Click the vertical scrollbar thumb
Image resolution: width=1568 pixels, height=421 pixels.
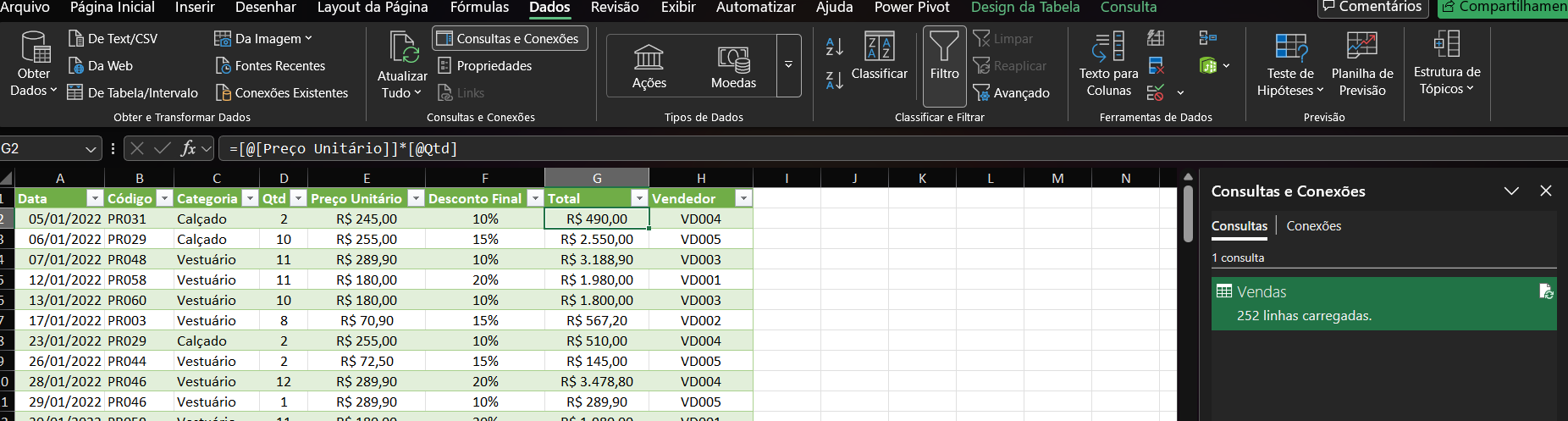tap(1188, 213)
